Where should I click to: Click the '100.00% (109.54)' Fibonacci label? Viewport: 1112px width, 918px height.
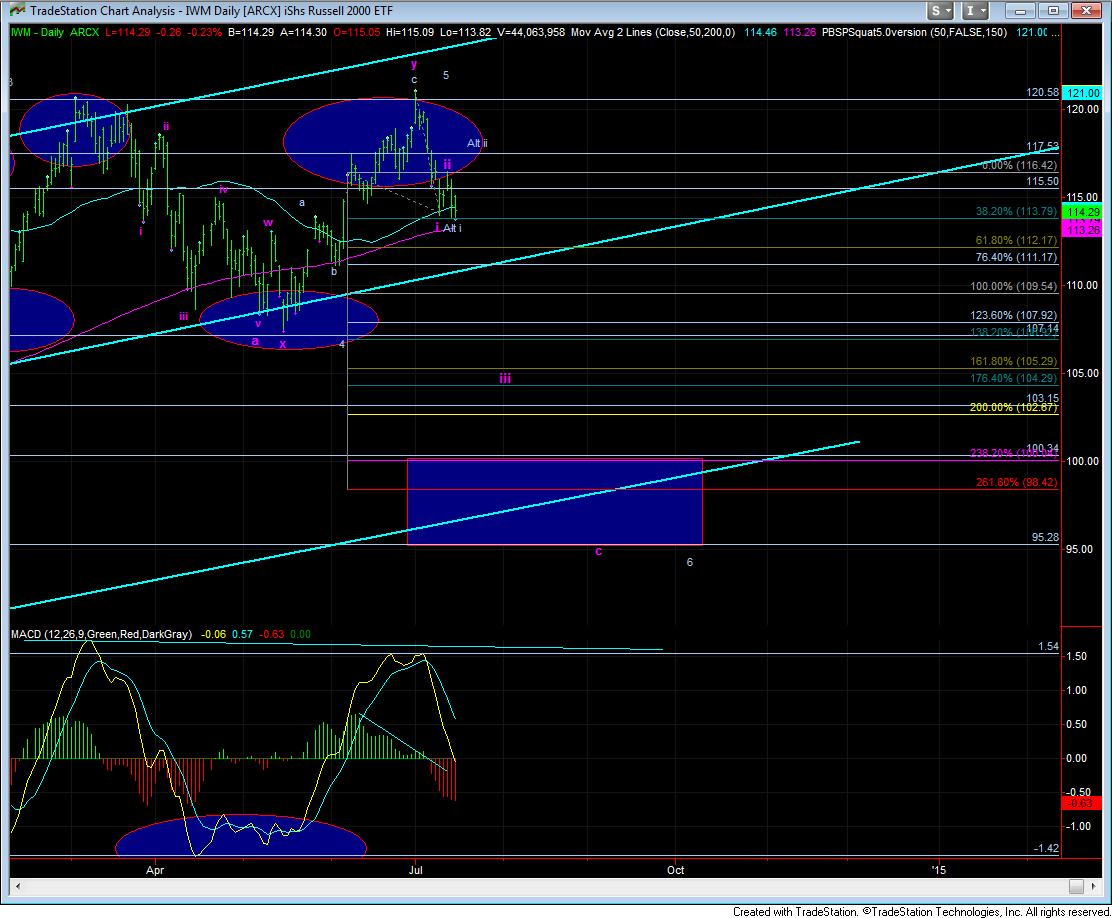(1013, 287)
